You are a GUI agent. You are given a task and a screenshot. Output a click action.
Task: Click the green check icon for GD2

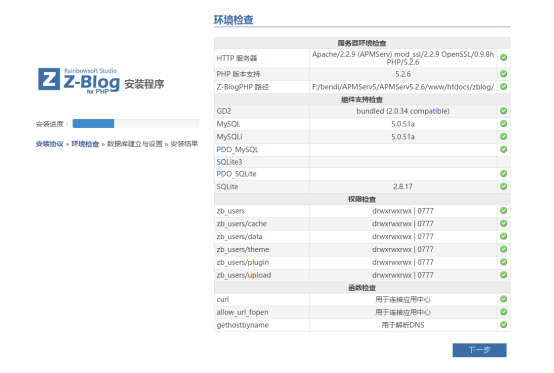[503, 111]
